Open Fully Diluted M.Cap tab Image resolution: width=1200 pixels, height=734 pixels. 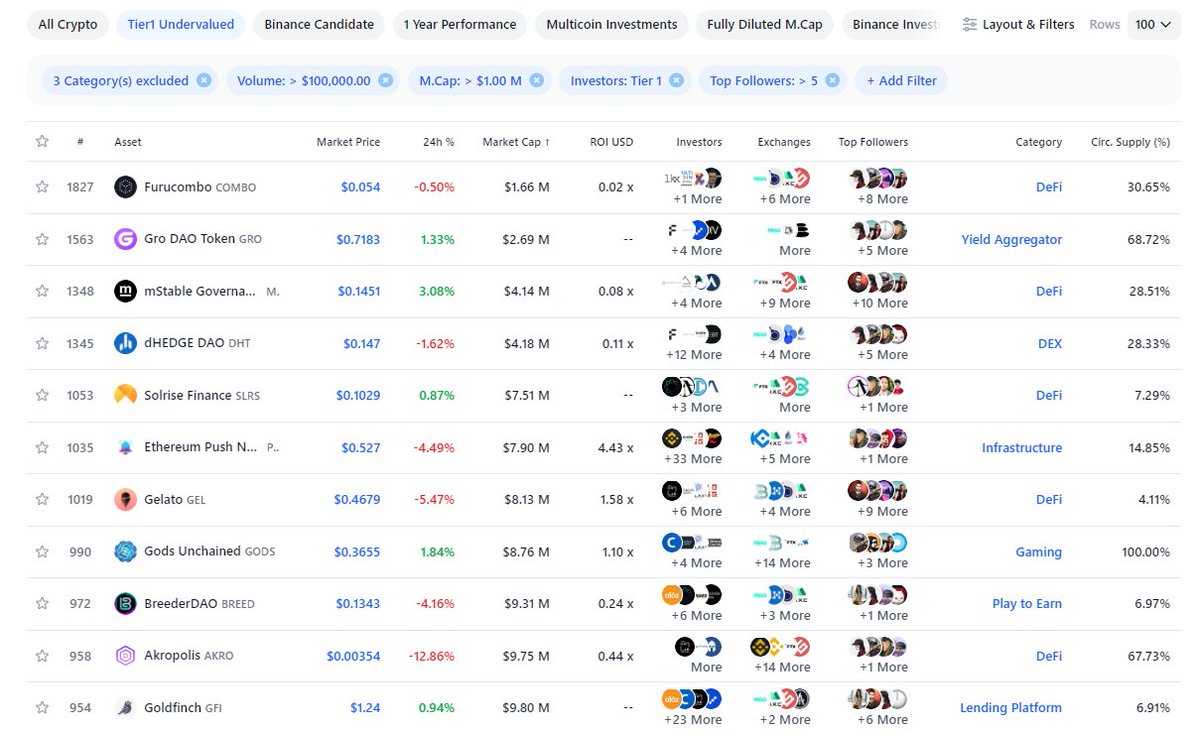[x=765, y=24]
